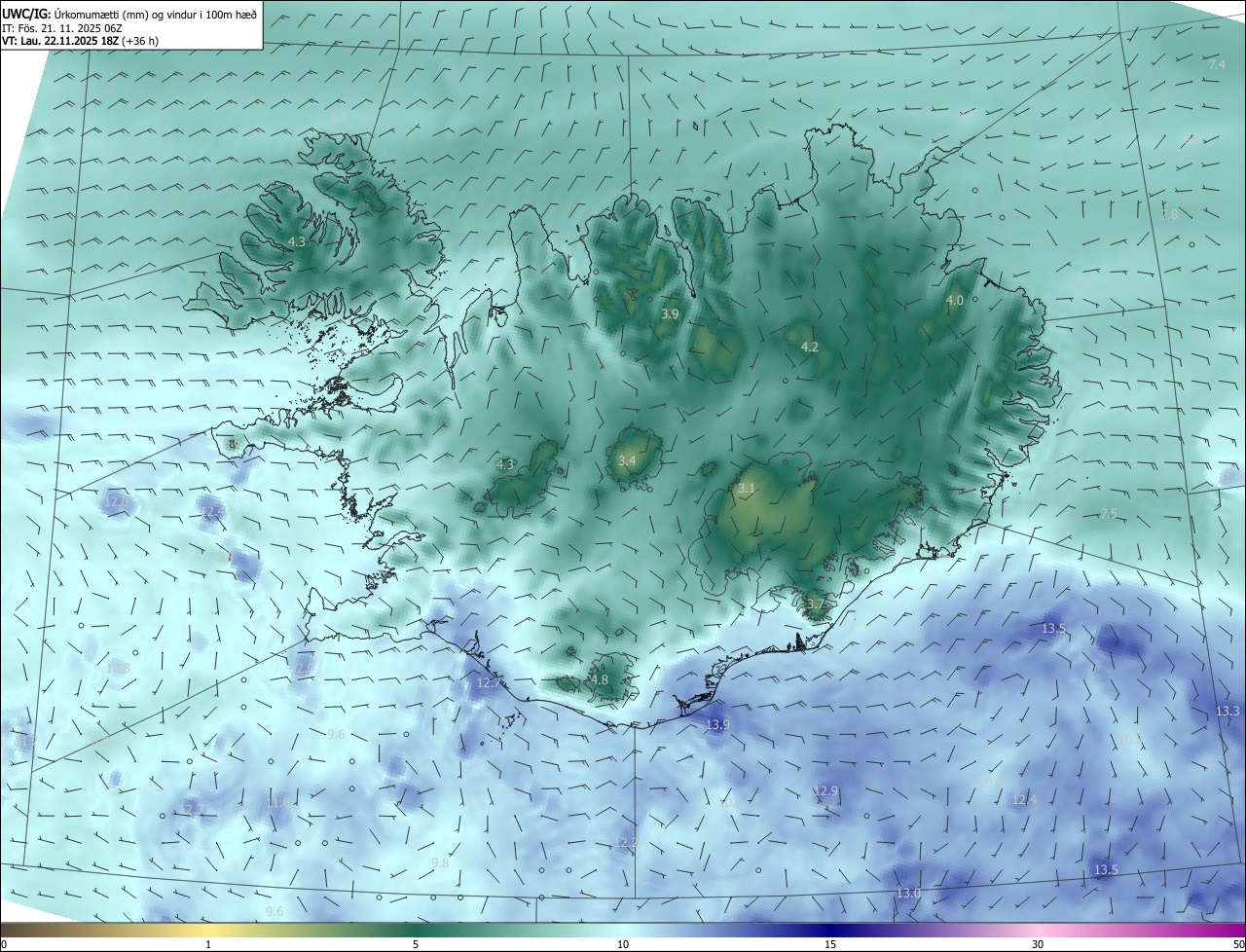Click the 4.8 value label on the map

pos(600,680)
